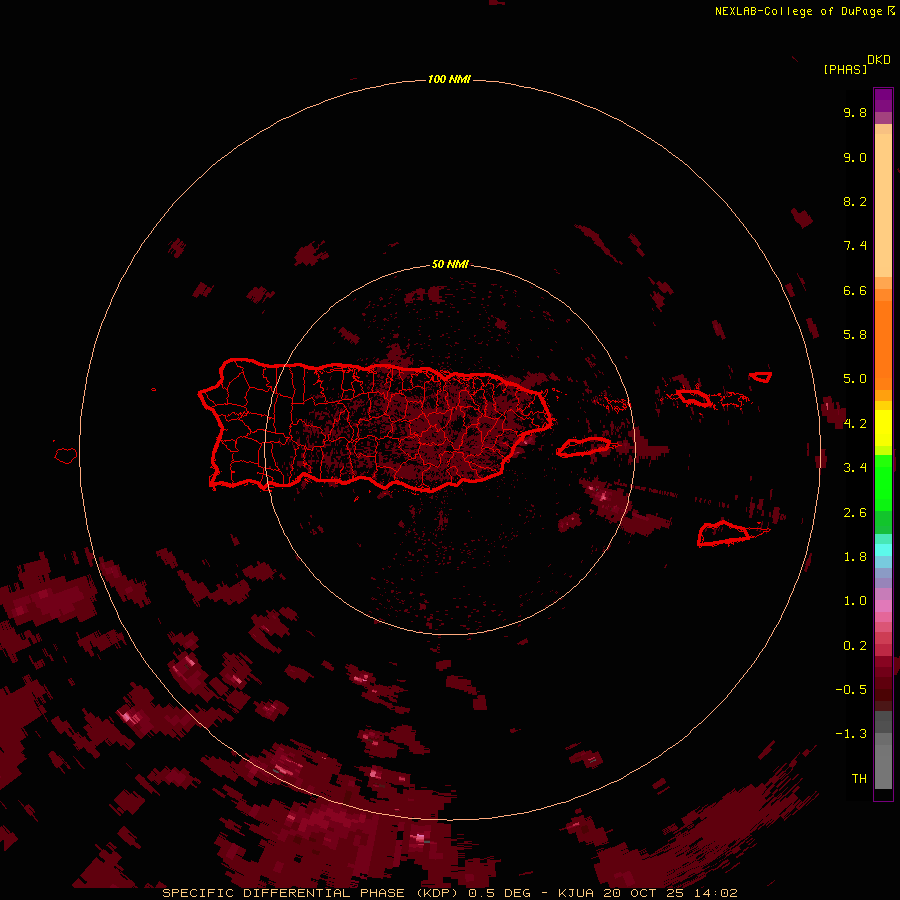Click the KJUA radar site identifier
This screenshot has width=900, height=900.
click(577, 893)
